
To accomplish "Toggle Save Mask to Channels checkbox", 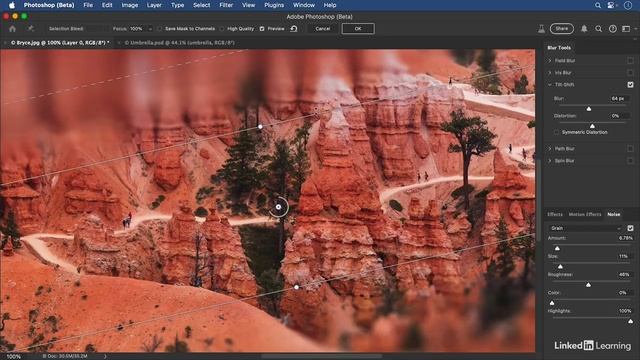I will pos(160,29).
